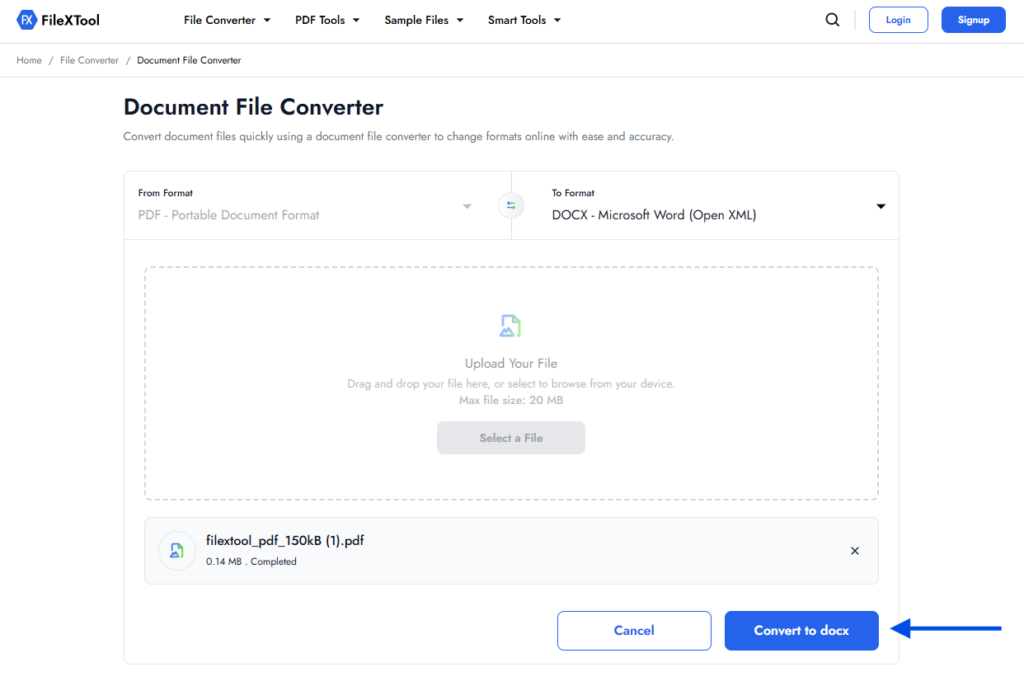Expand the Smart Tools menu chevron

(x=558, y=19)
